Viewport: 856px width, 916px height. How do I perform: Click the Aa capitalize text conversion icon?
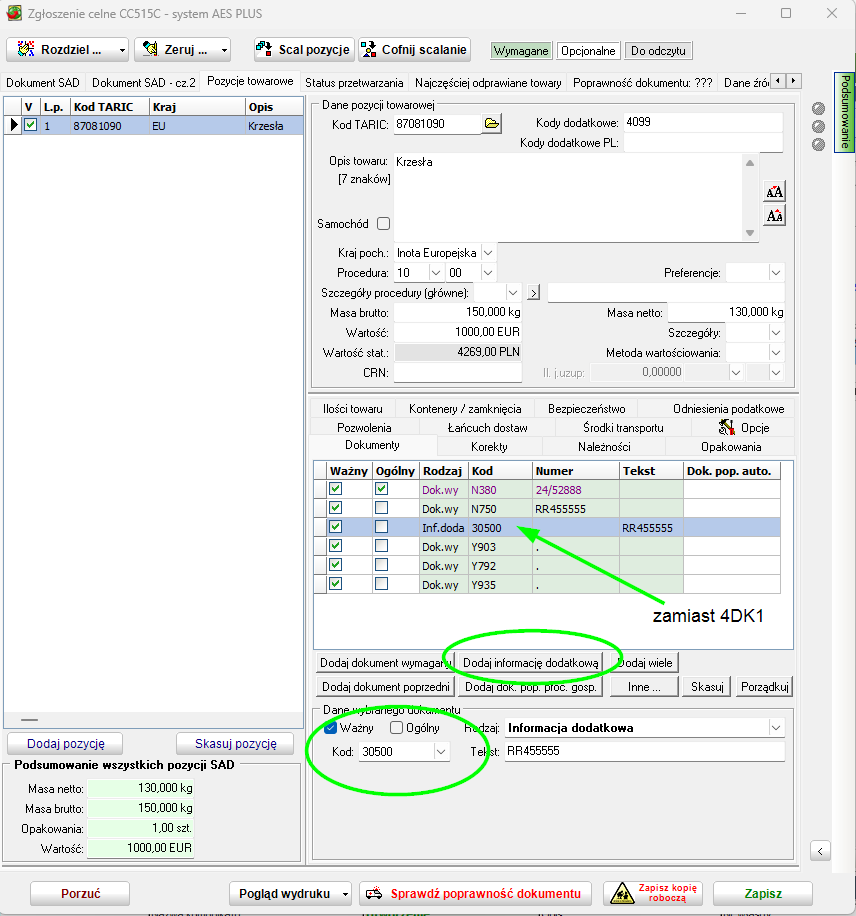pos(774,216)
